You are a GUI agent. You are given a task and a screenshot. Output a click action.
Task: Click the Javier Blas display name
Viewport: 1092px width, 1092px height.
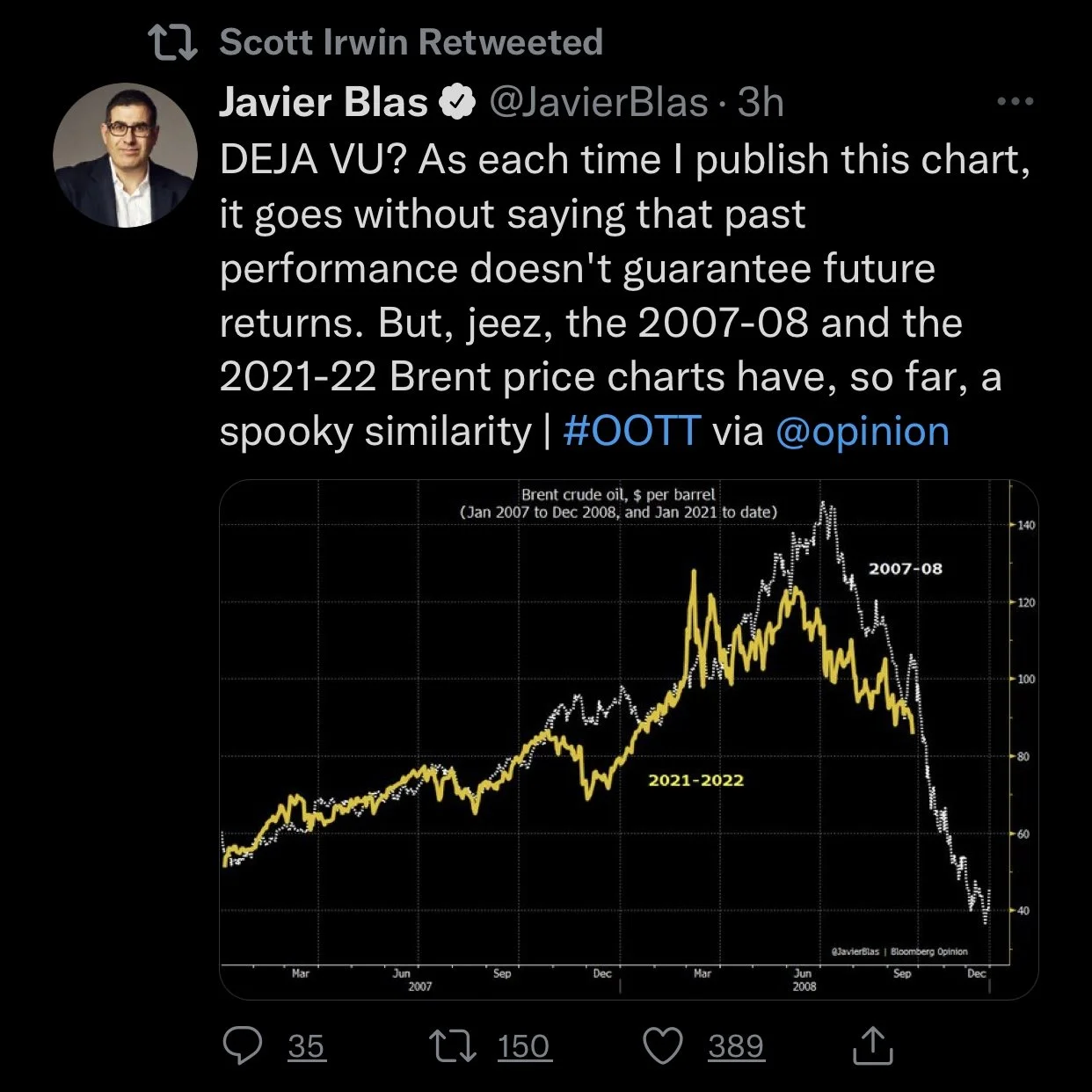pyautogui.click(x=324, y=102)
